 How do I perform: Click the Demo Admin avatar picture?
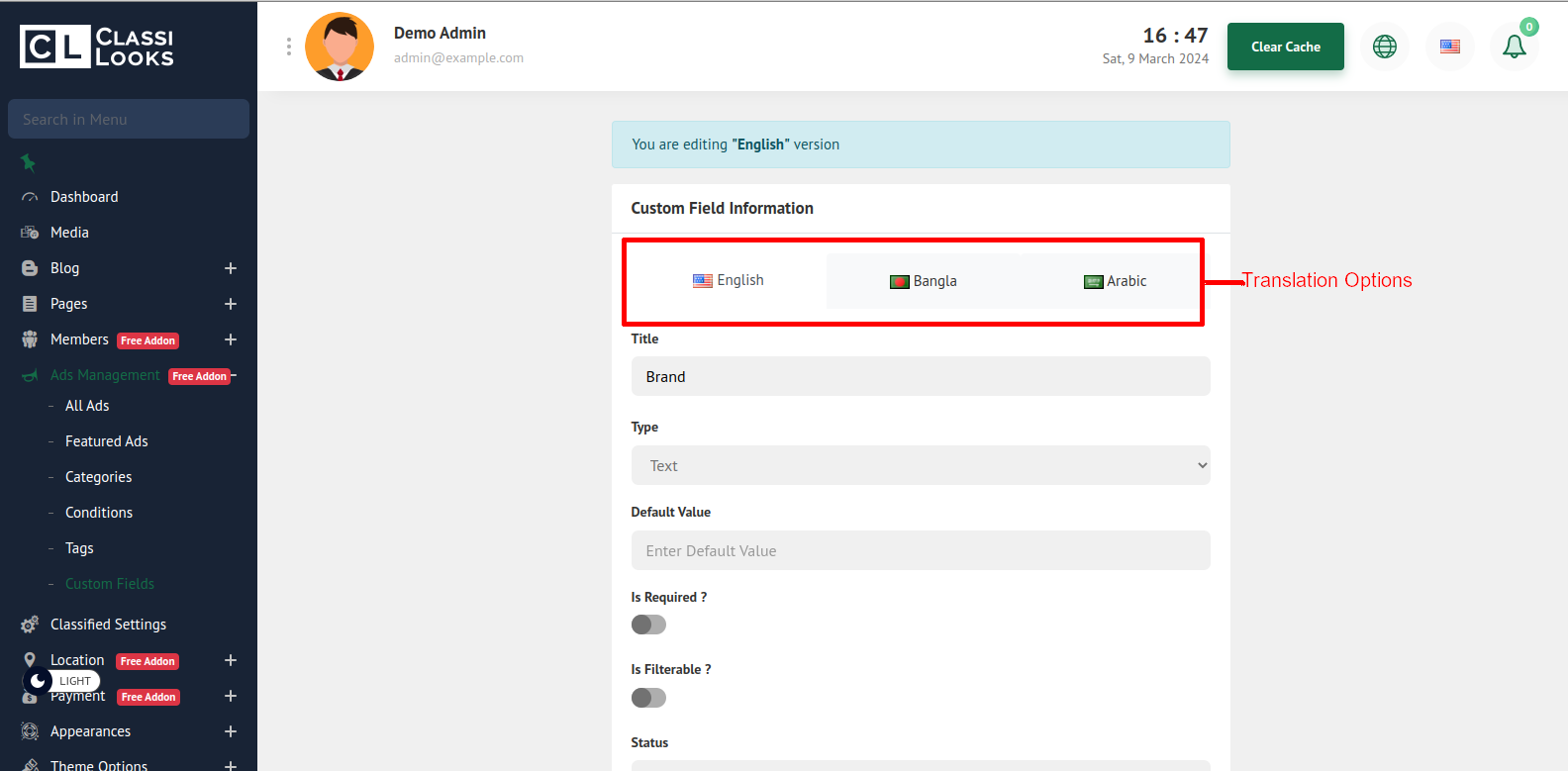click(340, 47)
